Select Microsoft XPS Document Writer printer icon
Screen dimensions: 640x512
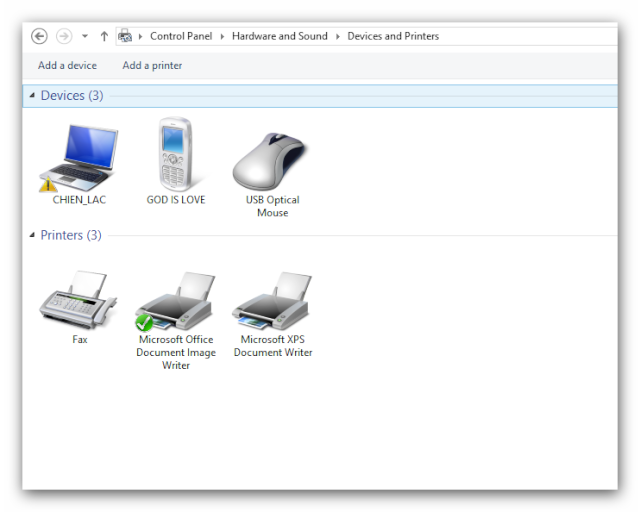pos(272,301)
